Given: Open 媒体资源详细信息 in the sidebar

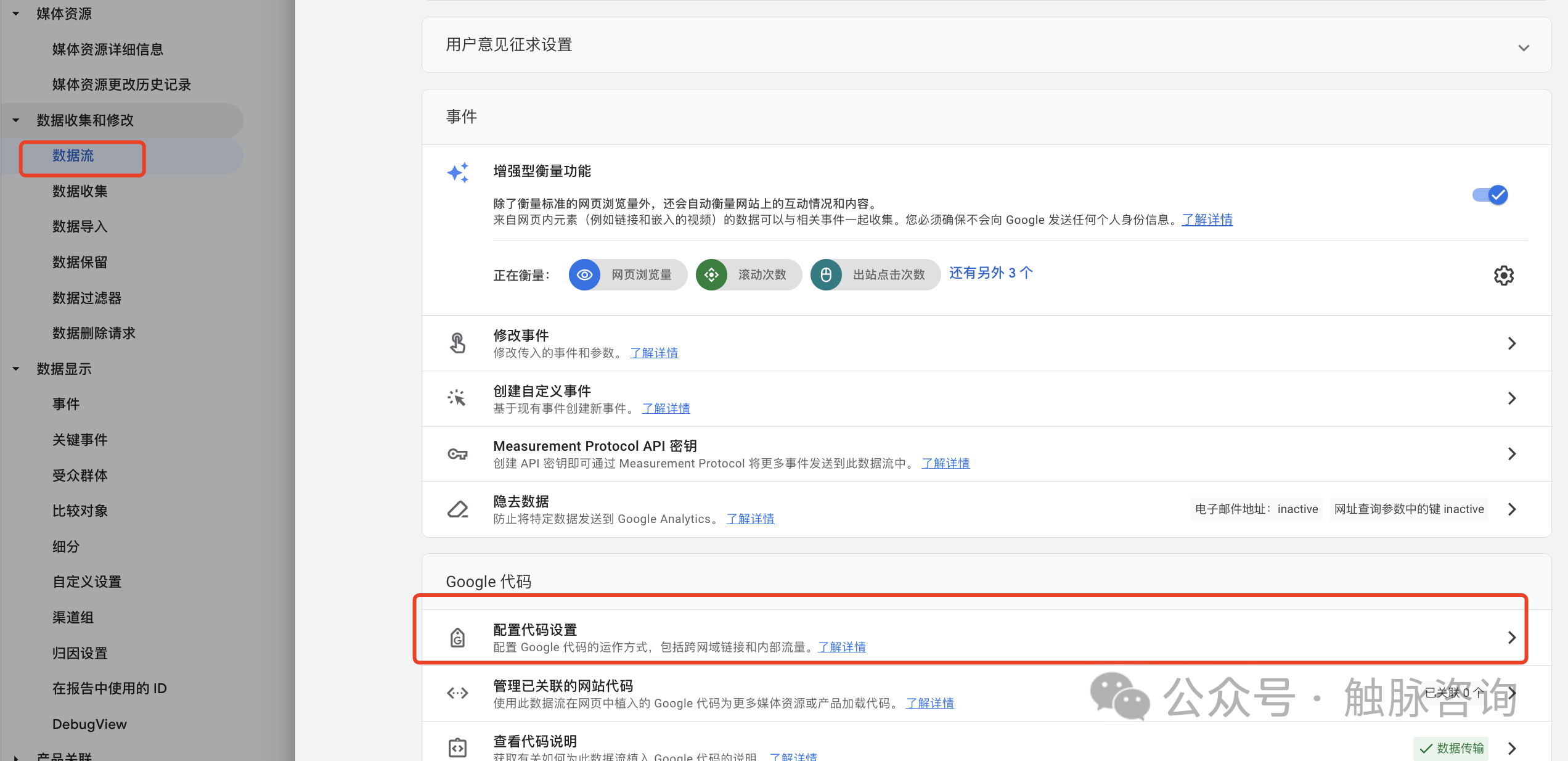Looking at the screenshot, I should (107, 49).
